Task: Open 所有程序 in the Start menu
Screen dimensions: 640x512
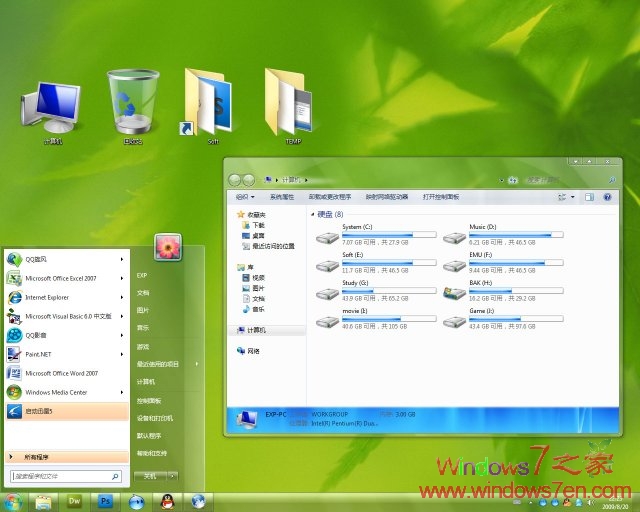Action: (x=67, y=457)
